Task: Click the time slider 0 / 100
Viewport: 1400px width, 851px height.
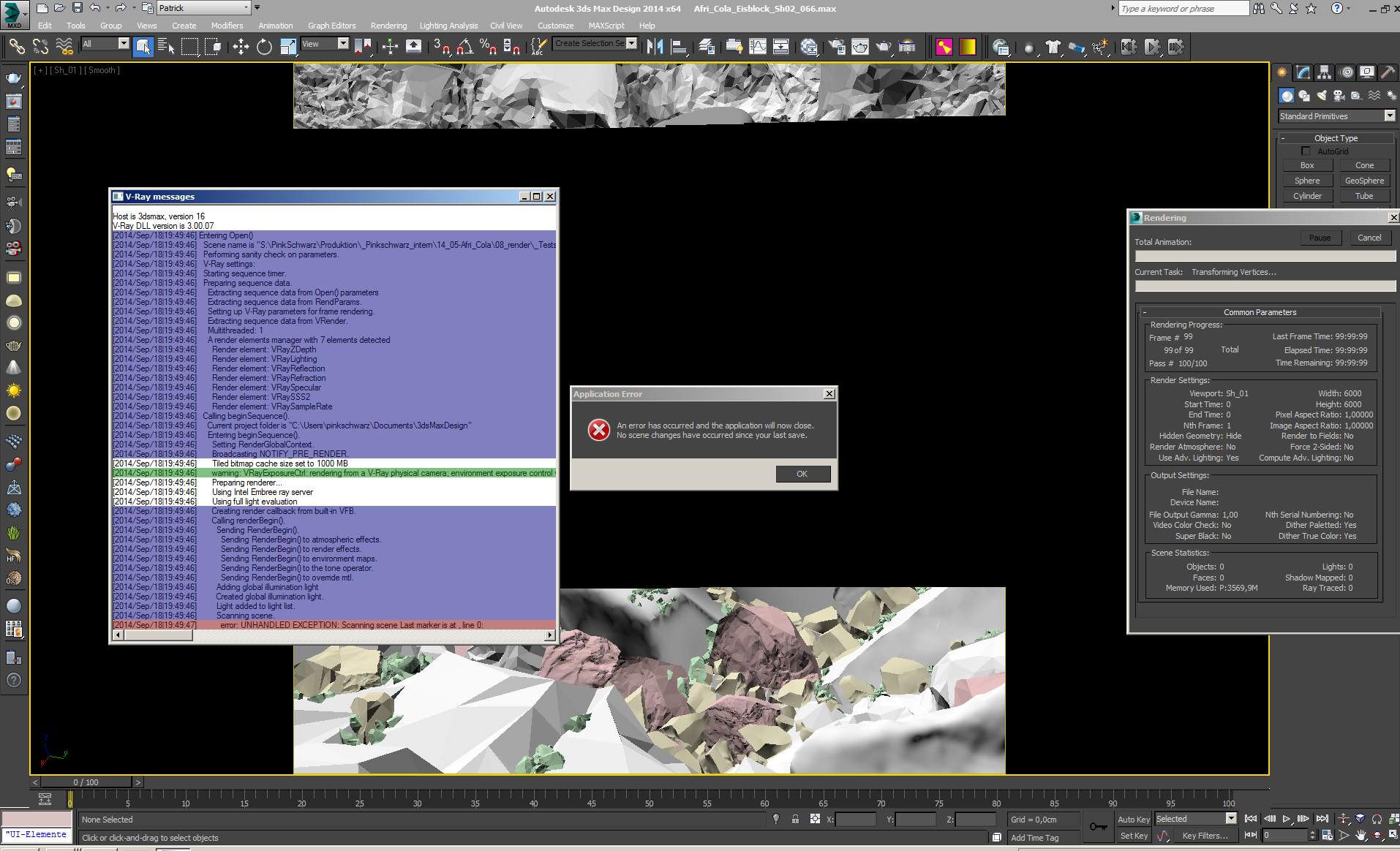Action: pyautogui.click(x=86, y=782)
